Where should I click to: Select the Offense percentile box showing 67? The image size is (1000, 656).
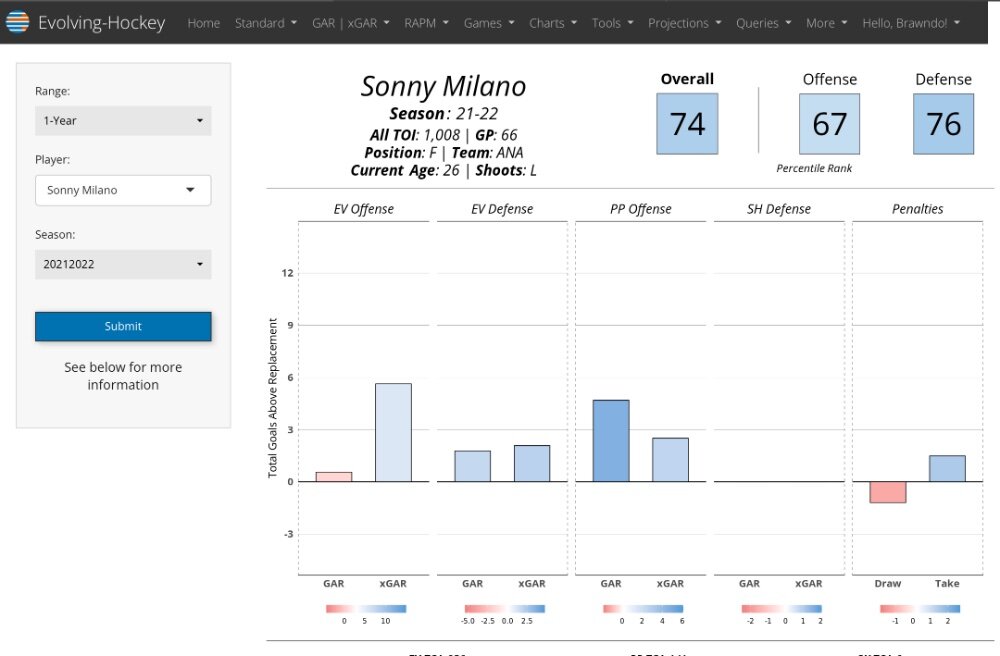(x=830, y=124)
